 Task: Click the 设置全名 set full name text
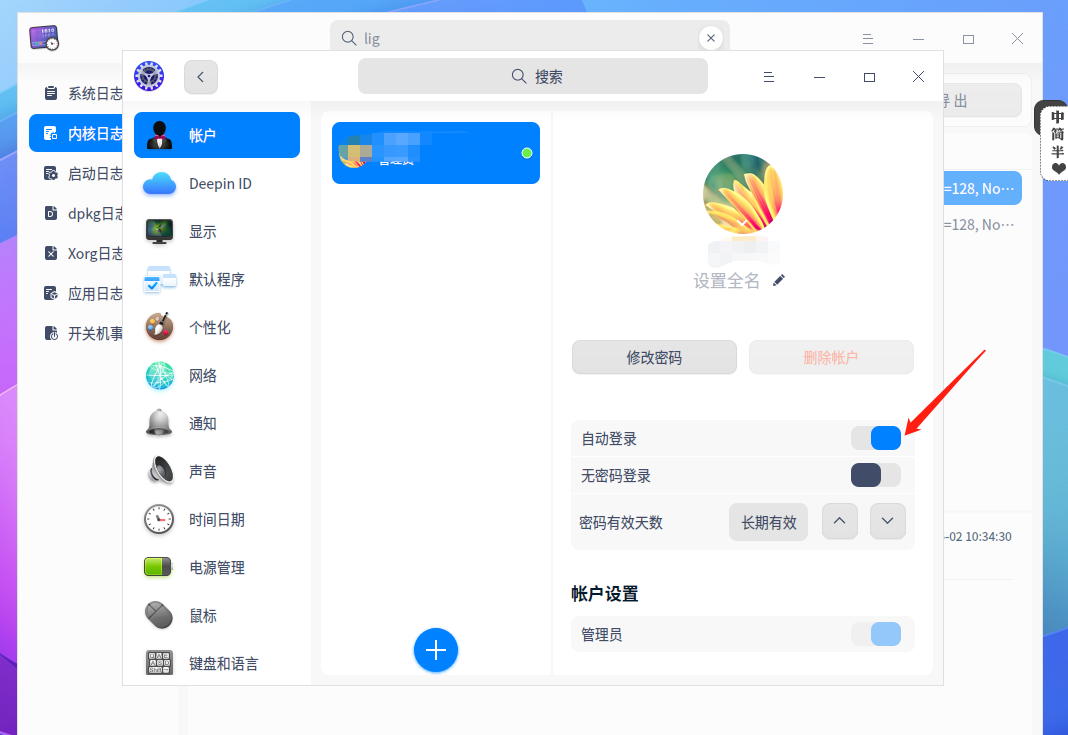pyautogui.click(x=726, y=281)
